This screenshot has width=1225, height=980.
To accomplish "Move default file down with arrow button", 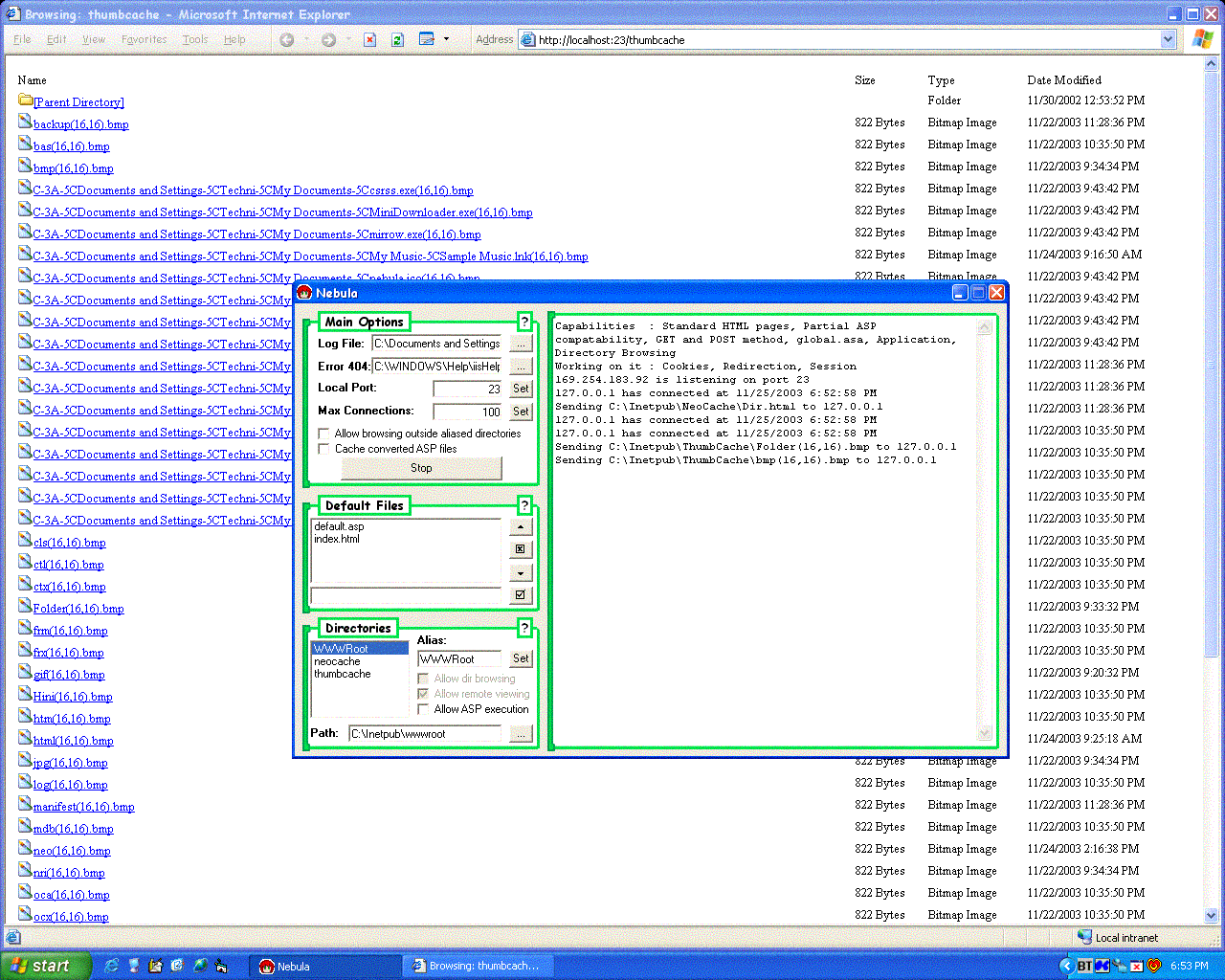I will 520,572.
